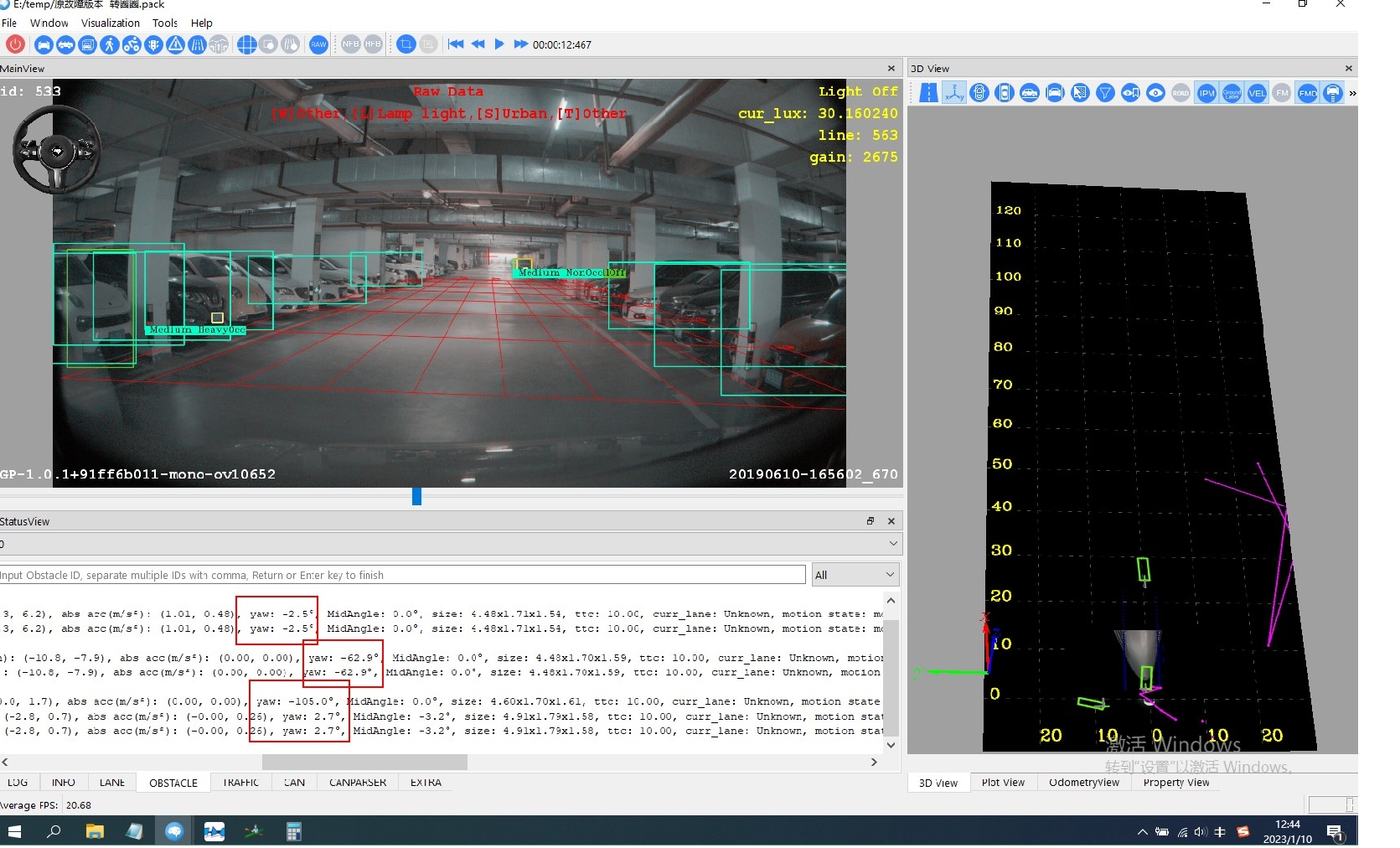This screenshot has height=848, width=1400.
Task: Toggle the warning triangle sign icon
Action: pos(175,44)
